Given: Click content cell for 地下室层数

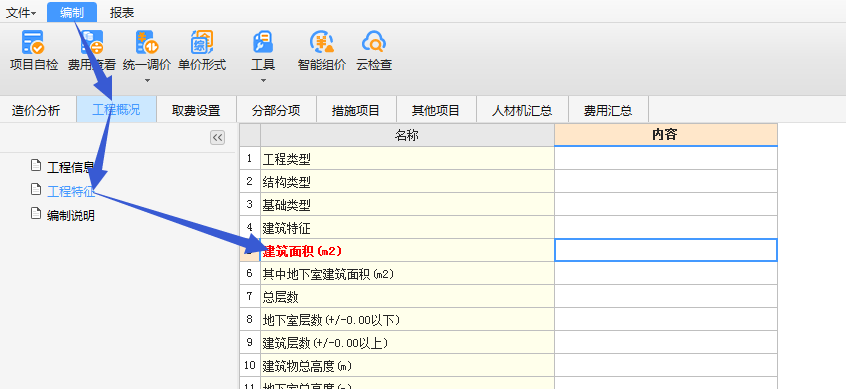Looking at the screenshot, I should pyautogui.click(x=666, y=320).
